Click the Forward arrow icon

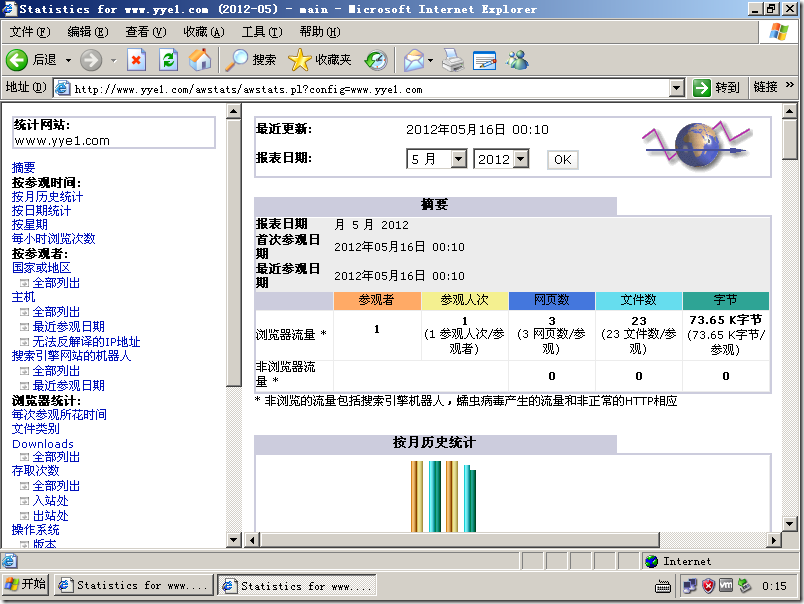point(91,61)
